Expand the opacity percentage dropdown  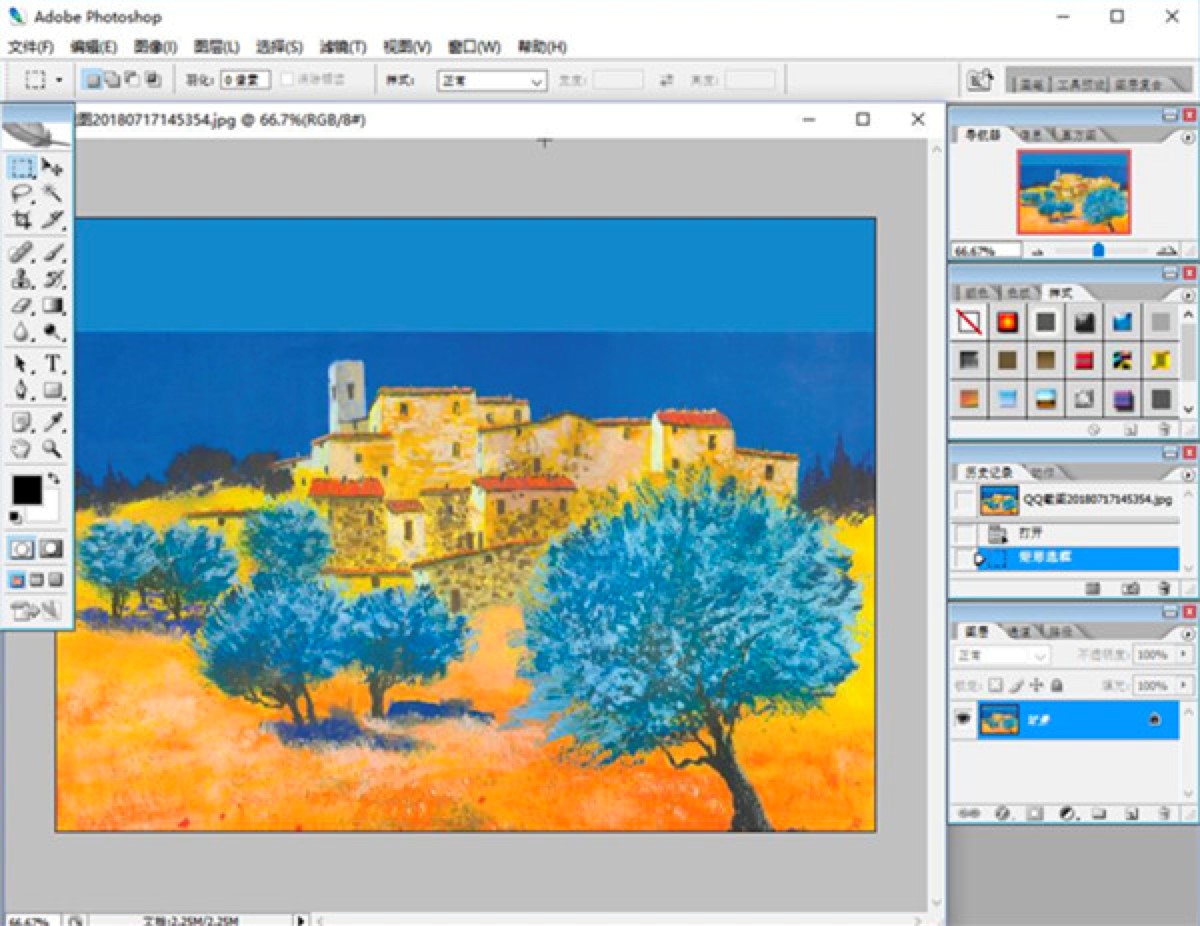coord(1183,656)
